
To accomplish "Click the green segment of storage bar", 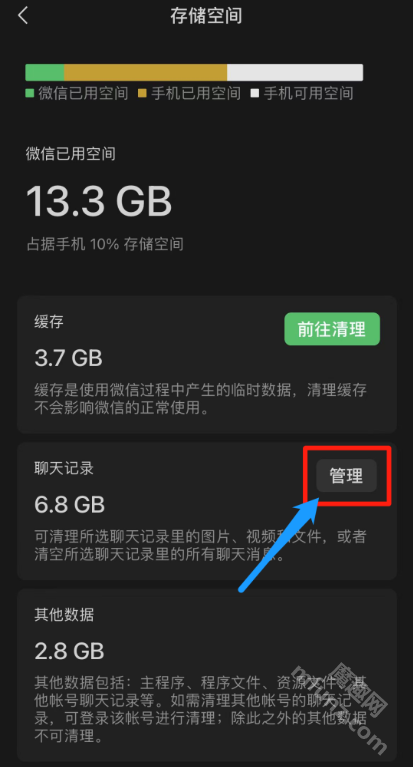I will [x=45, y=72].
